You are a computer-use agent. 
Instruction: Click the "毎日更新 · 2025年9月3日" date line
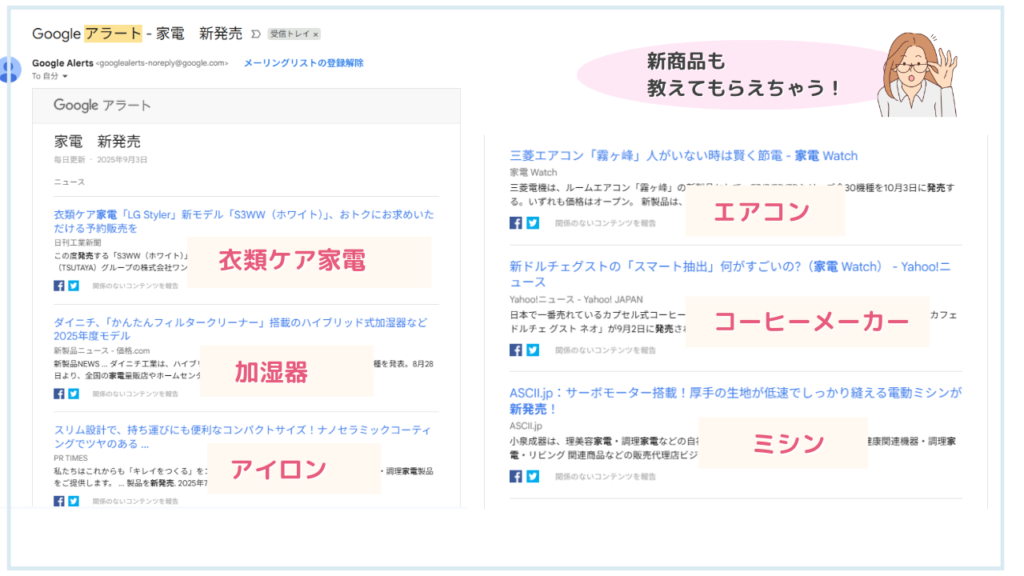point(101,159)
